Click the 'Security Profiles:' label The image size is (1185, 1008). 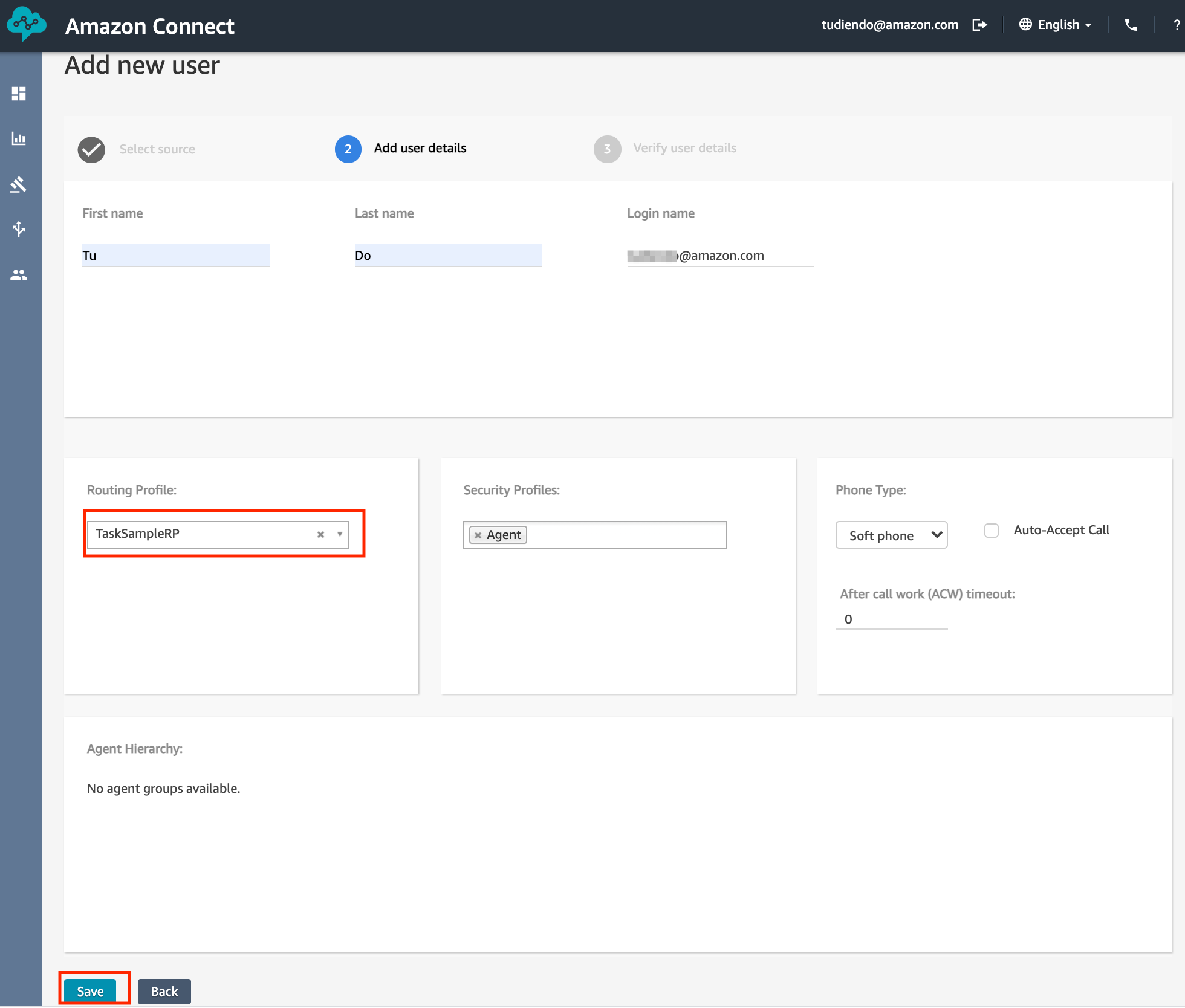pyautogui.click(x=511, y=490)
